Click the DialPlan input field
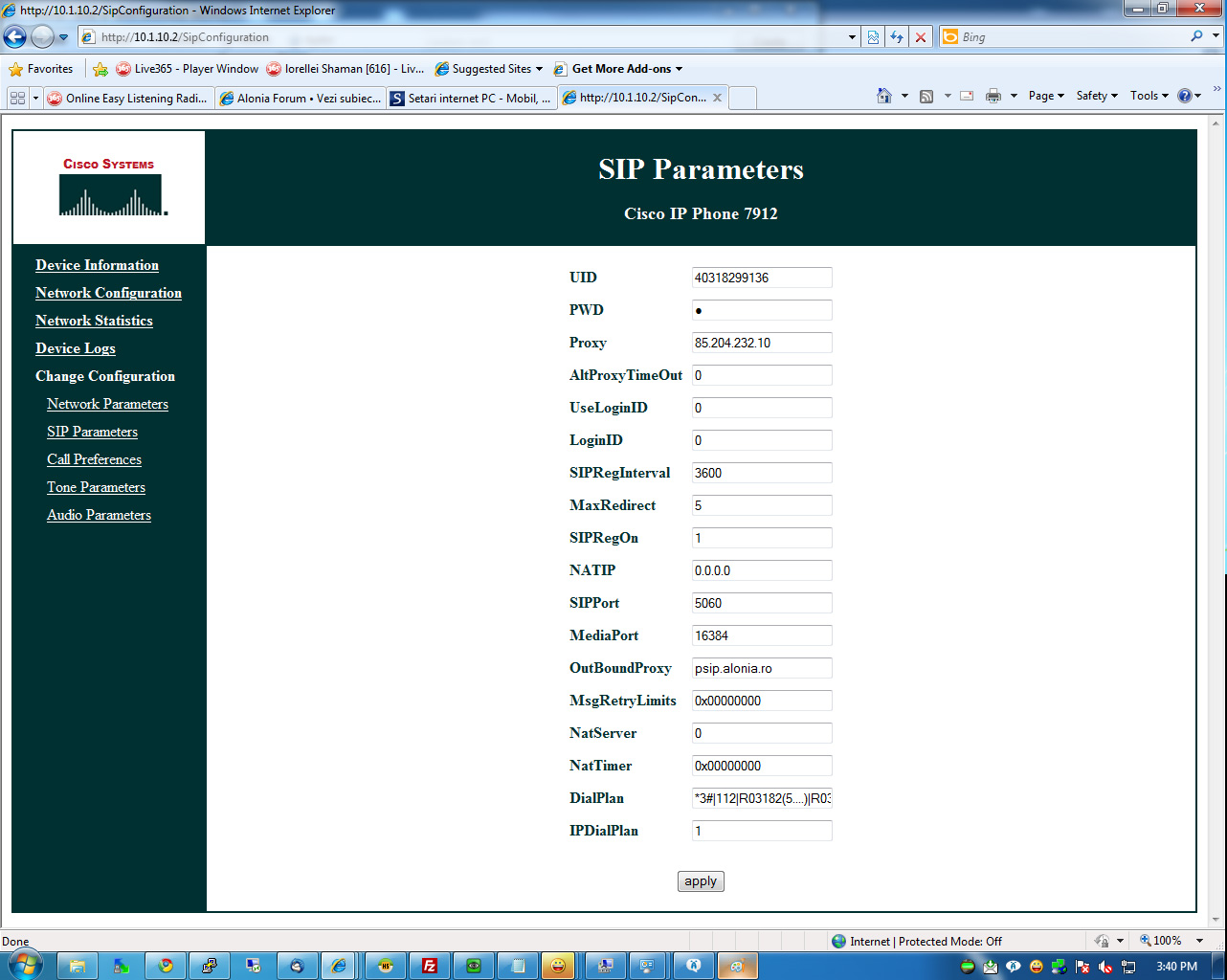This screenshot has height=980, width=1227. pos(762,798)
